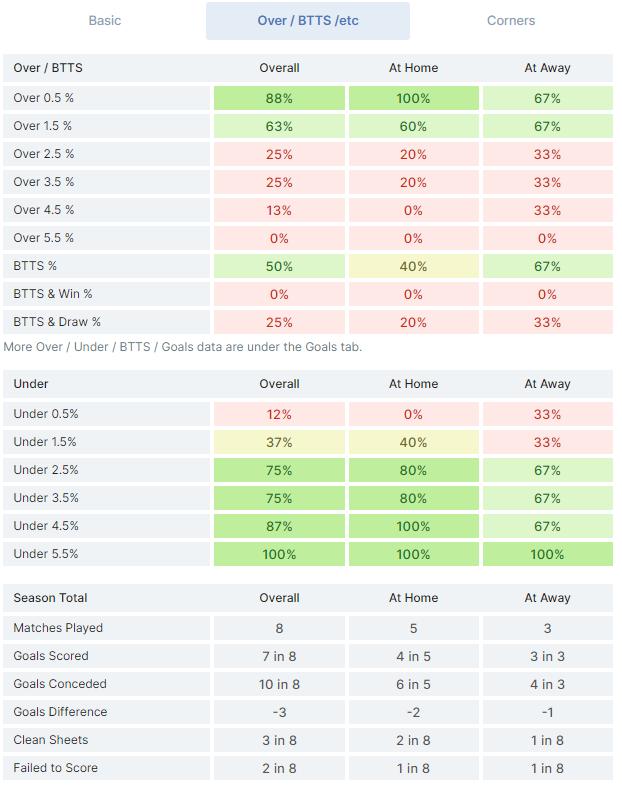The width and height of the screenshot is (622, 790).
Task: Click the Under 1.5% Overall cell
Action: tap(279, 443)
